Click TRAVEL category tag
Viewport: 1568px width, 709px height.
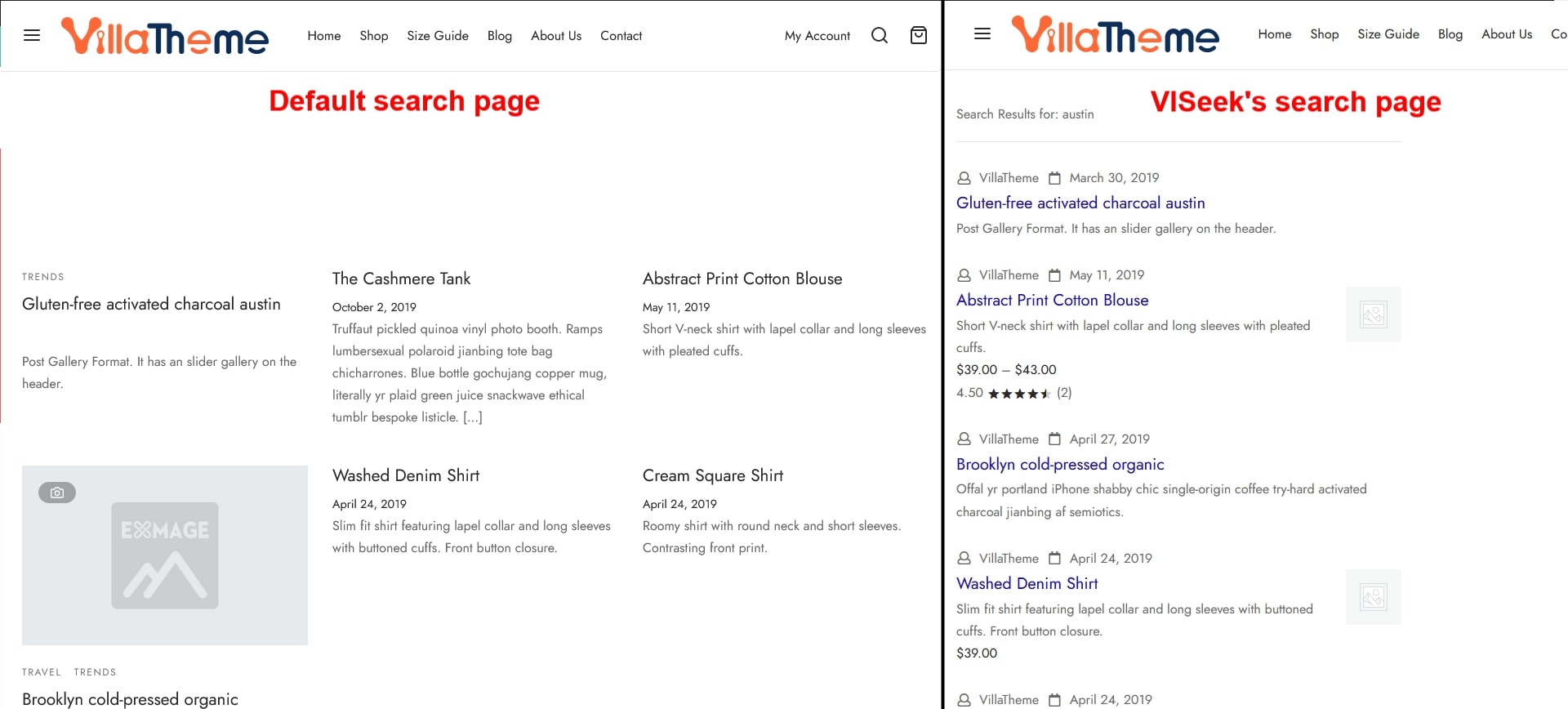pyautogui.click(x=42, y=672)
